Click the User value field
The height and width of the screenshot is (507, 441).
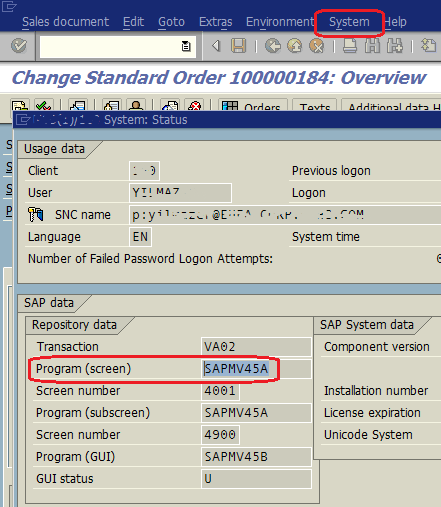click(180, 193)
